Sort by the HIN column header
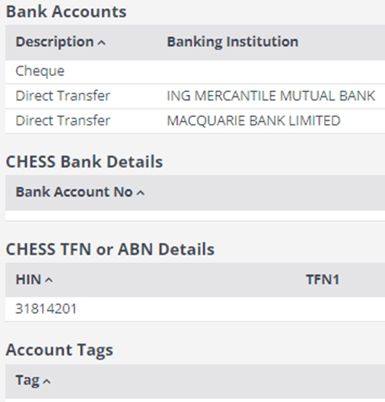 (28, 279)
